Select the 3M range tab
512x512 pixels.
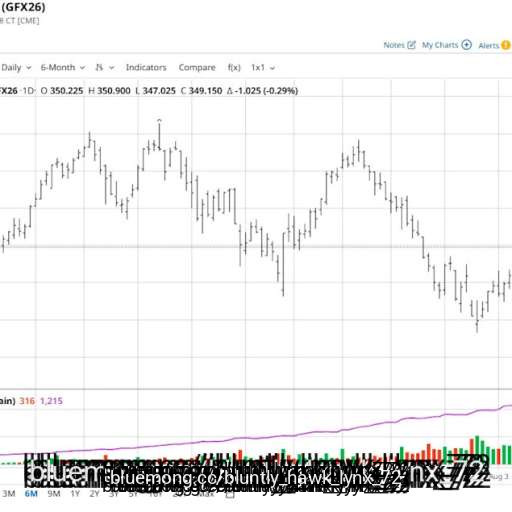[x=9, y=494]
